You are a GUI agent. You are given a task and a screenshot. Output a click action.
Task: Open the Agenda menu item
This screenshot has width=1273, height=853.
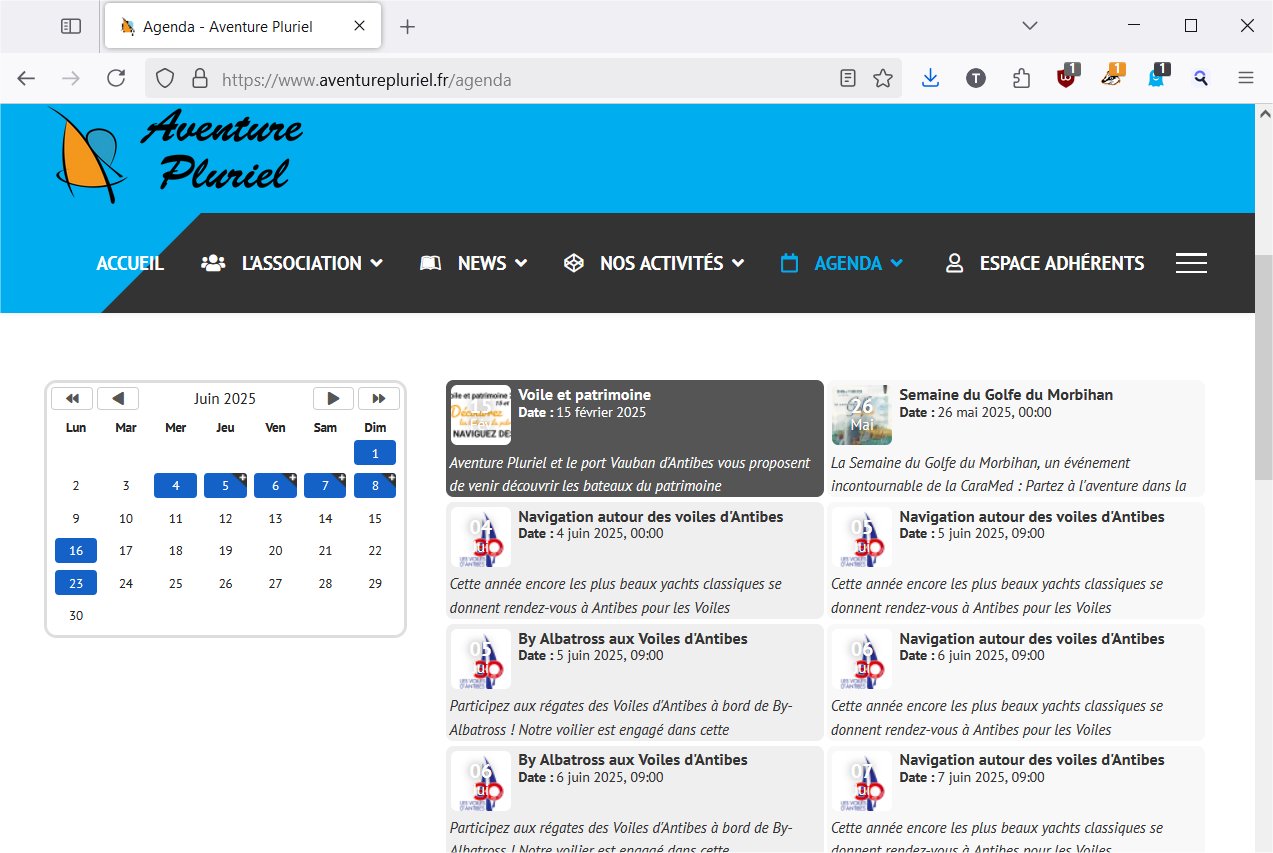tap(847, 263)
